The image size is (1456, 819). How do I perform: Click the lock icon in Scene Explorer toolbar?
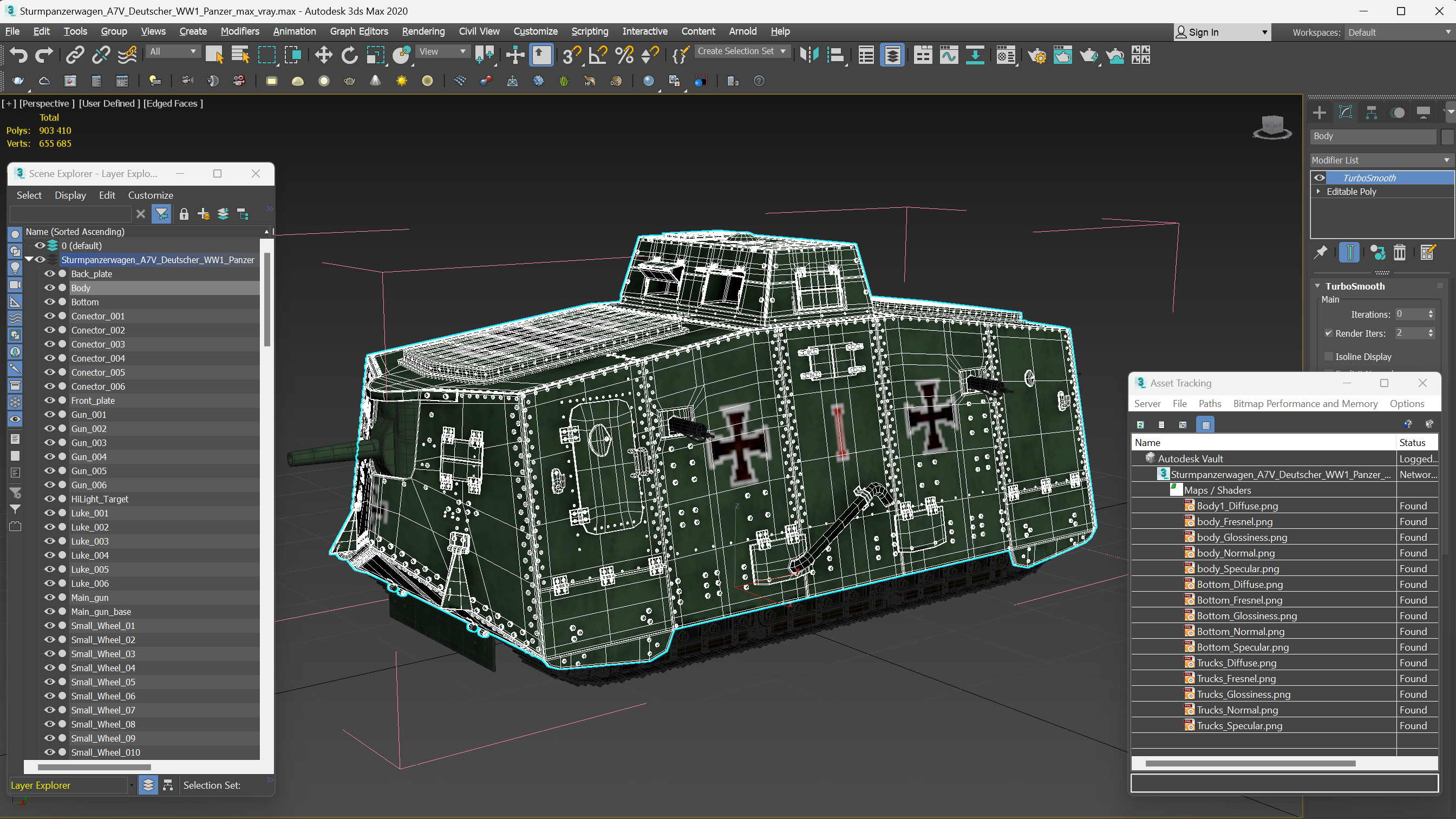[184, 214]
